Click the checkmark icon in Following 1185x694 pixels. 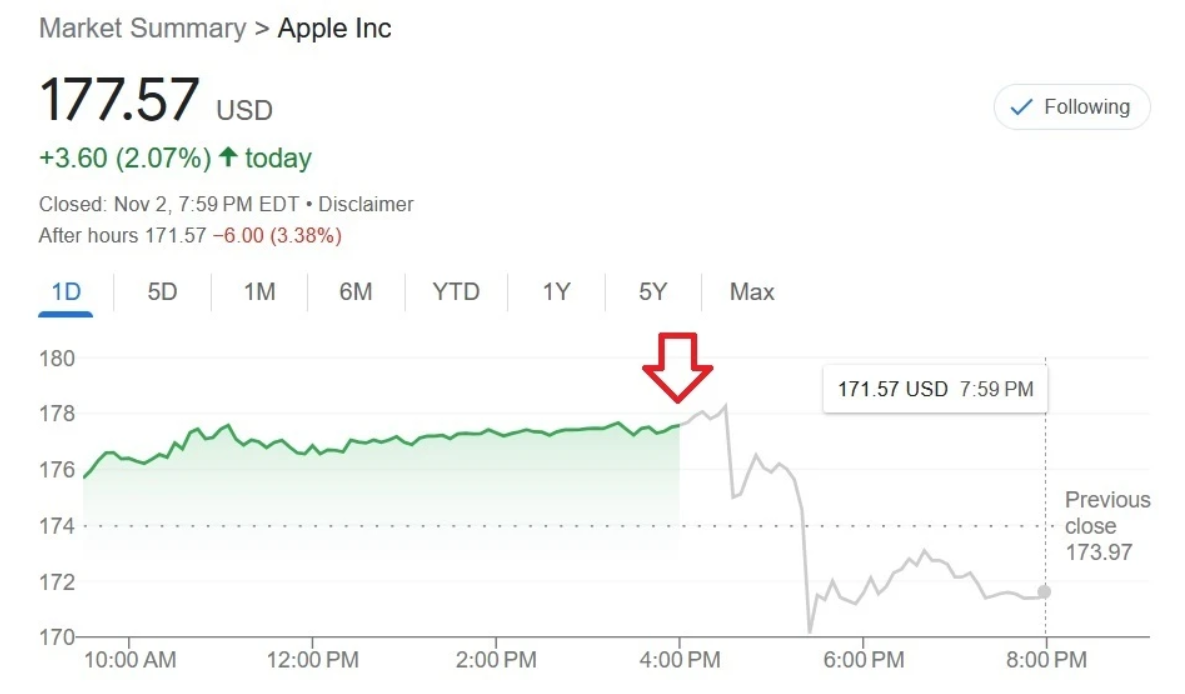pos(1021,107)
